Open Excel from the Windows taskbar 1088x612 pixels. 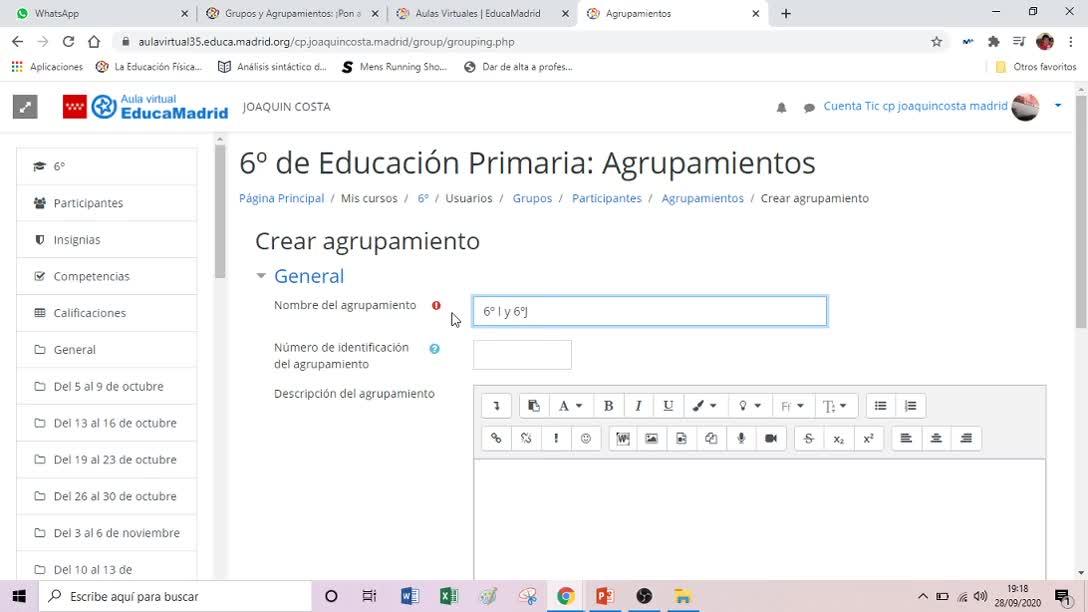click(448, 596)
